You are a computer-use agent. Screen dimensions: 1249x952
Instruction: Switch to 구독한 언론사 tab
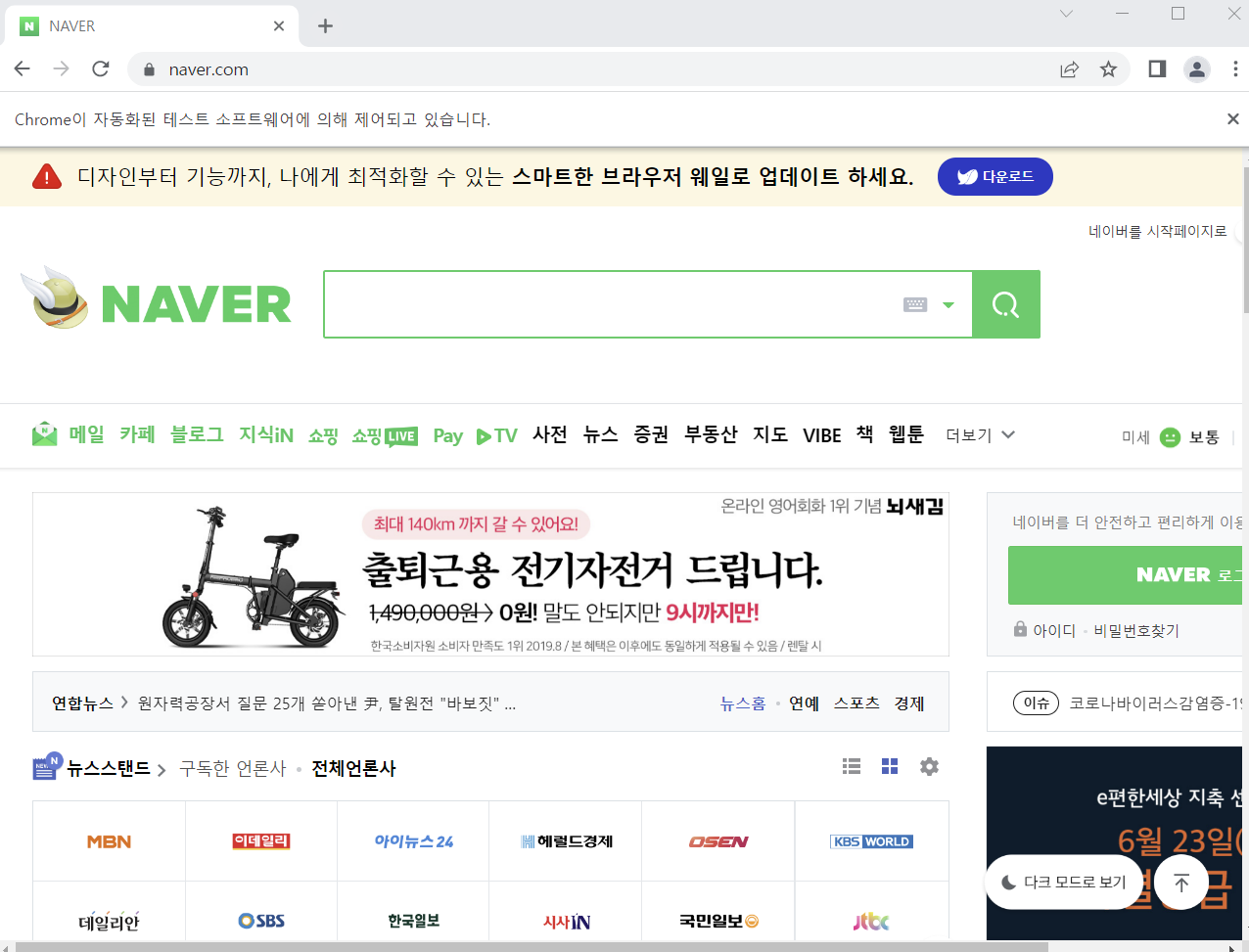coord(233,768)
